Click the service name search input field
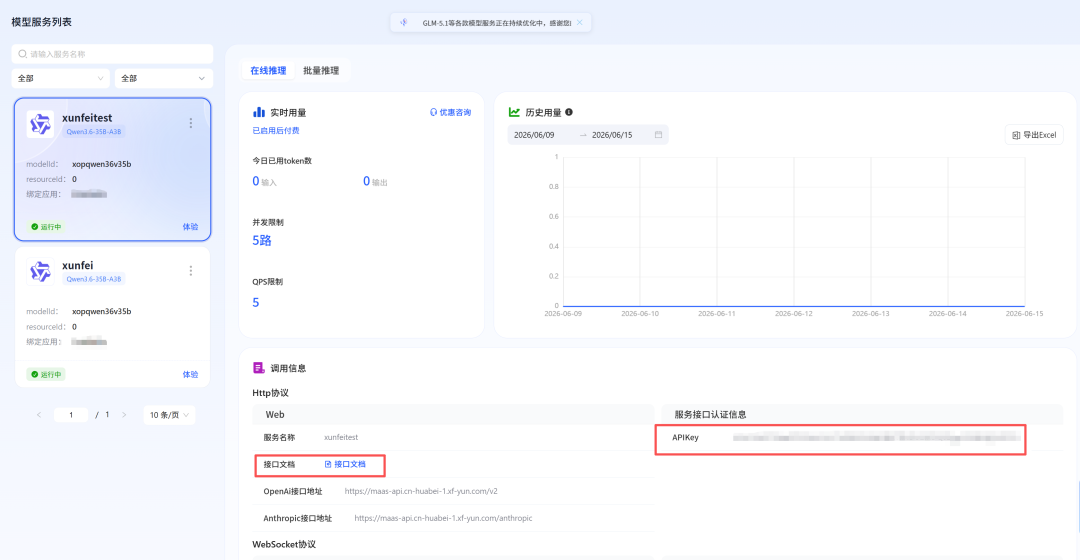 (x=112, y=54)
